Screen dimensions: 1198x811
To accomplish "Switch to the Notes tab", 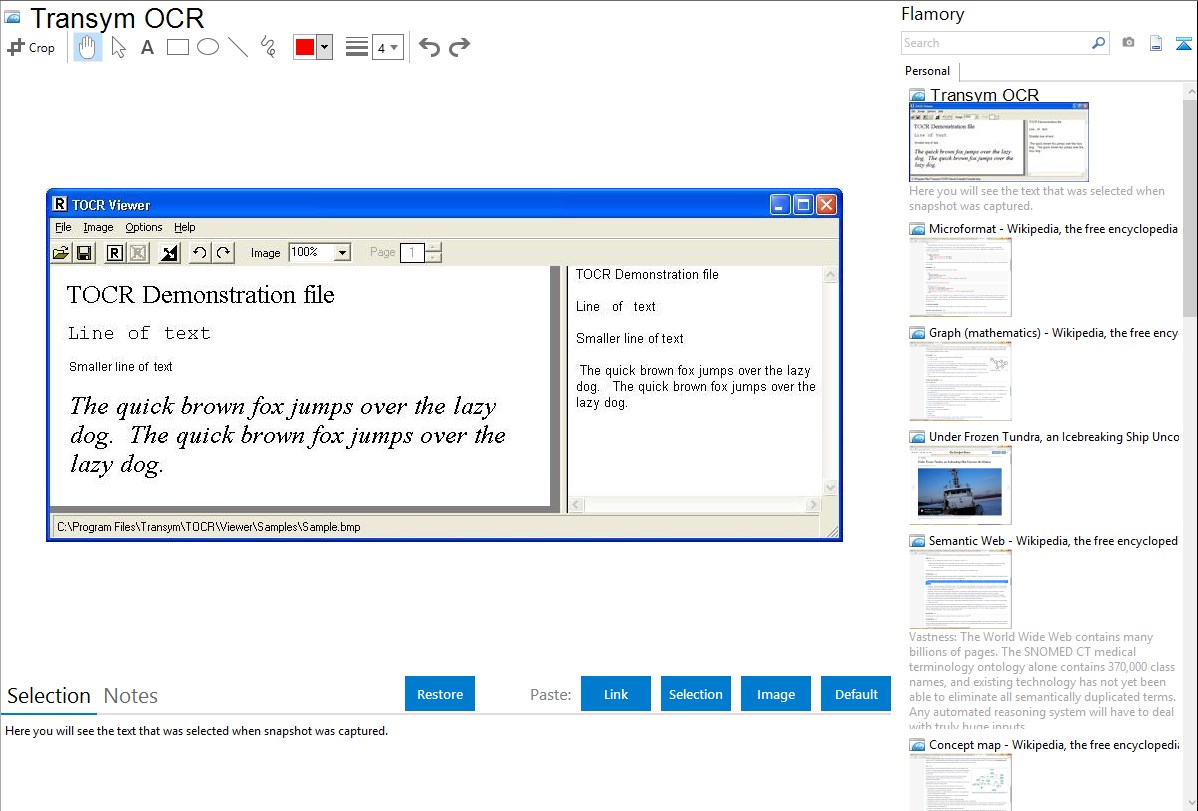I will [x=131, y=696].
